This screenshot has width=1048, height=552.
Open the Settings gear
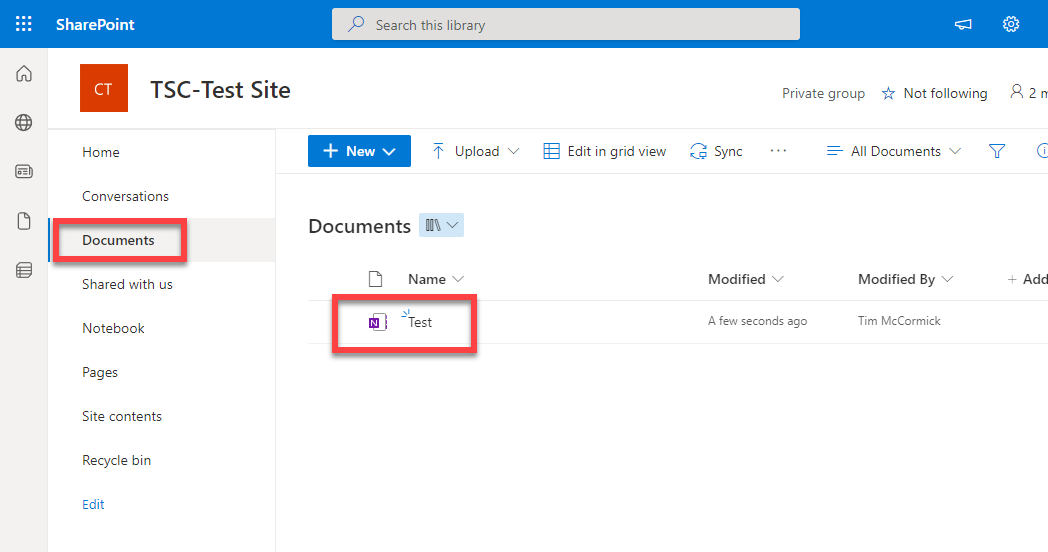1011,24
